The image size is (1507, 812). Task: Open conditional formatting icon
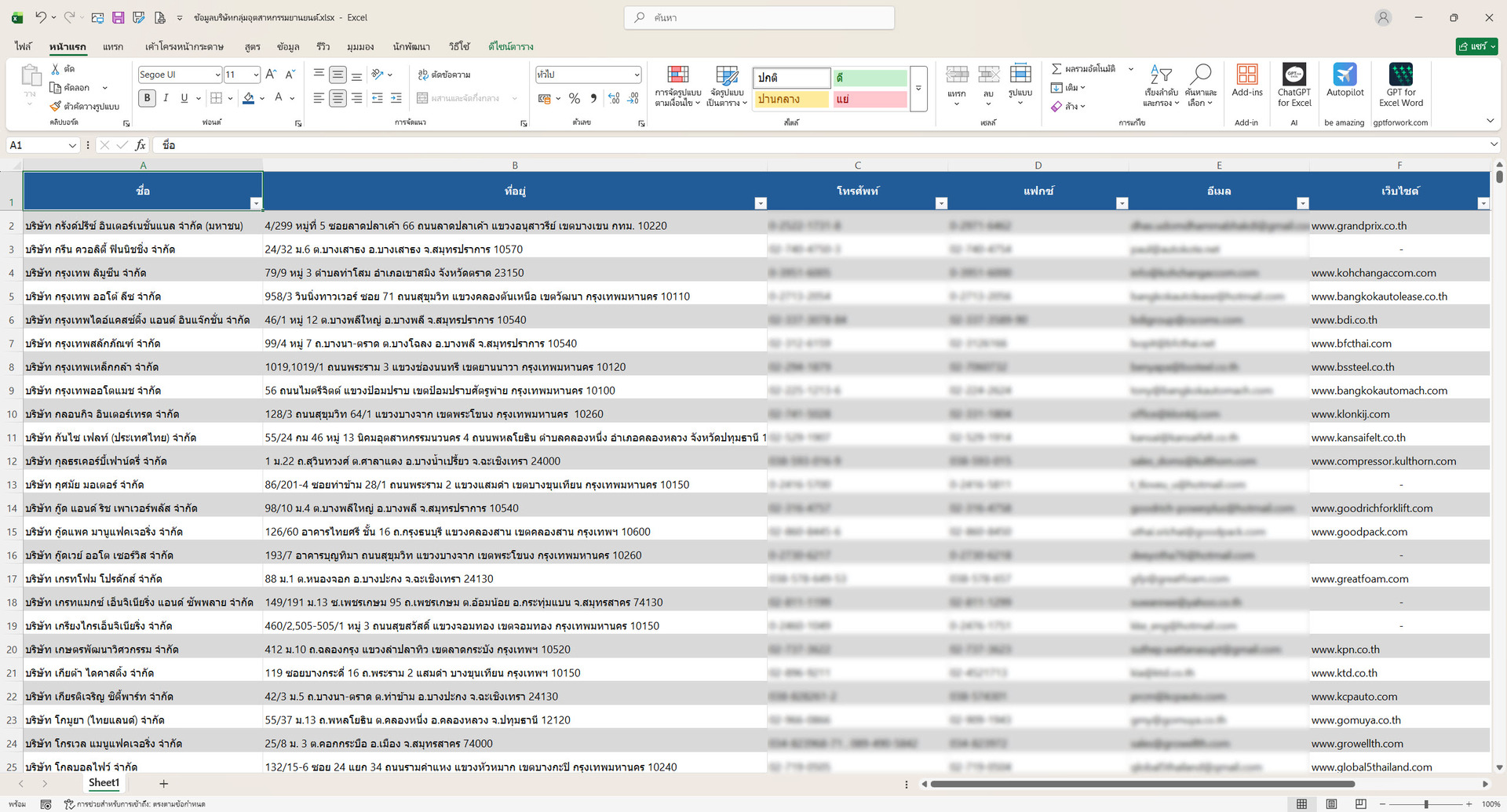677,85
